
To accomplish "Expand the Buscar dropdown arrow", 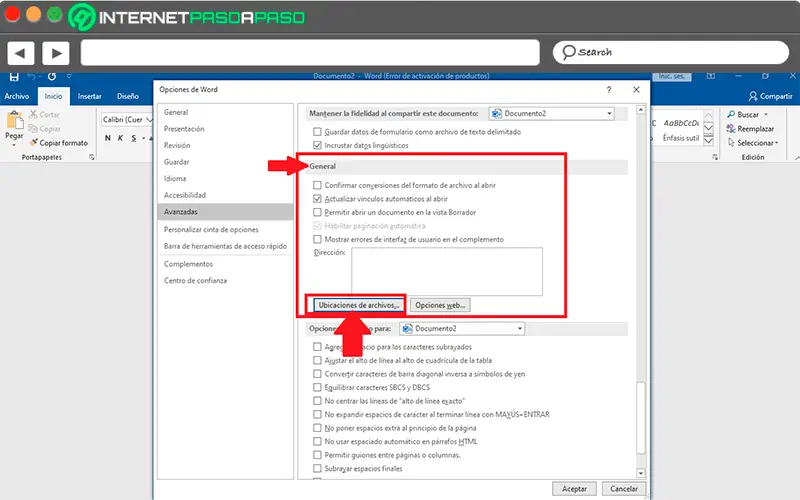I will click(x=766, y=114).
